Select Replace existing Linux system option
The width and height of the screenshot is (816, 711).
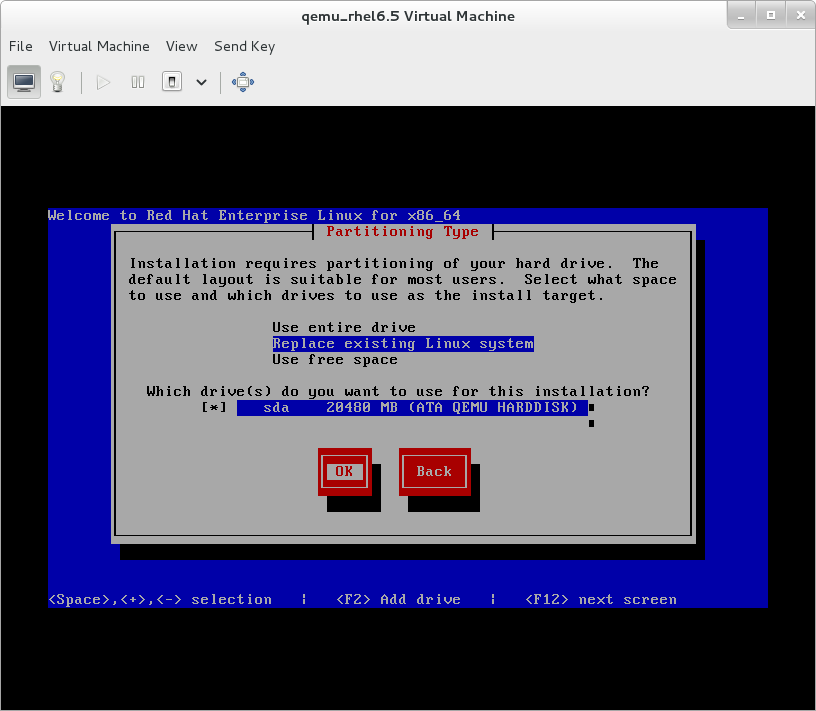[x=403, y=344]
